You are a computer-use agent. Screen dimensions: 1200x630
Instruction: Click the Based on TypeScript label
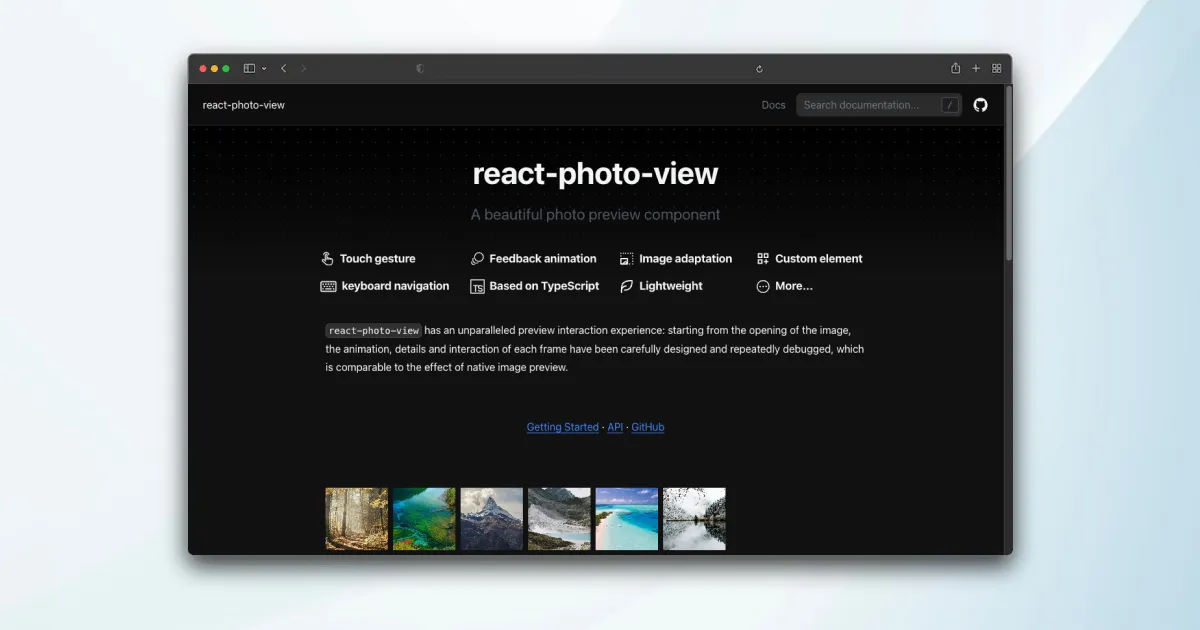click(x=544, y=286)
